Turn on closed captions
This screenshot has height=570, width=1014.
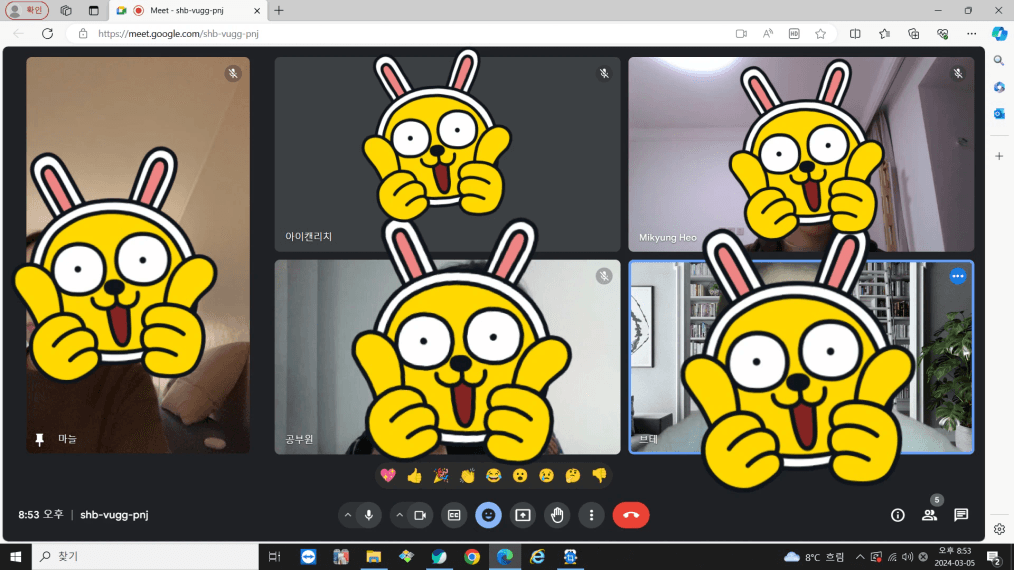[454, 516]
